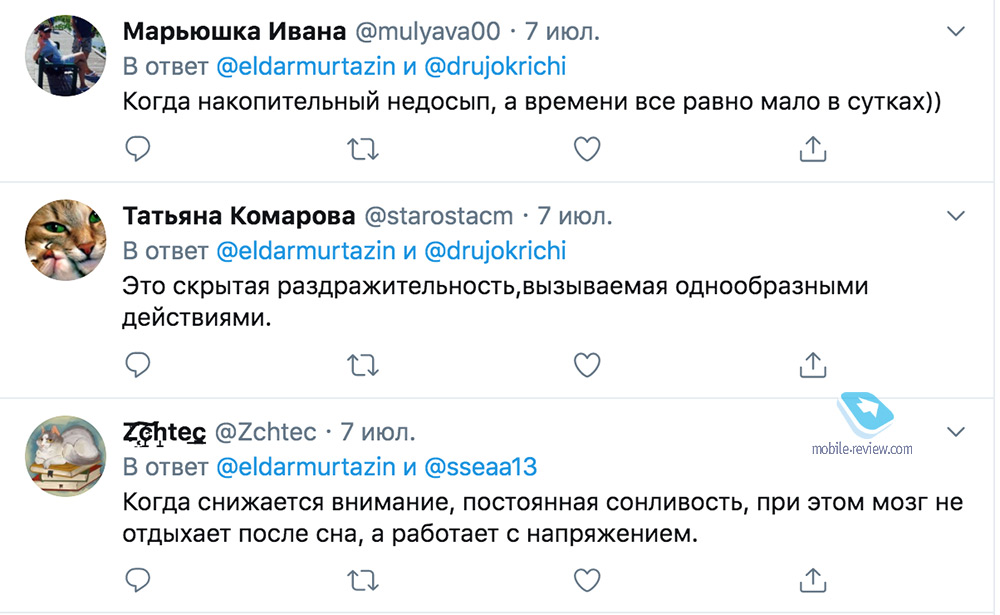Viewport: 1000px width, 615px height.
Task: Reply to Марьюшка Ивана's tweet
Action: pos(137,149)
